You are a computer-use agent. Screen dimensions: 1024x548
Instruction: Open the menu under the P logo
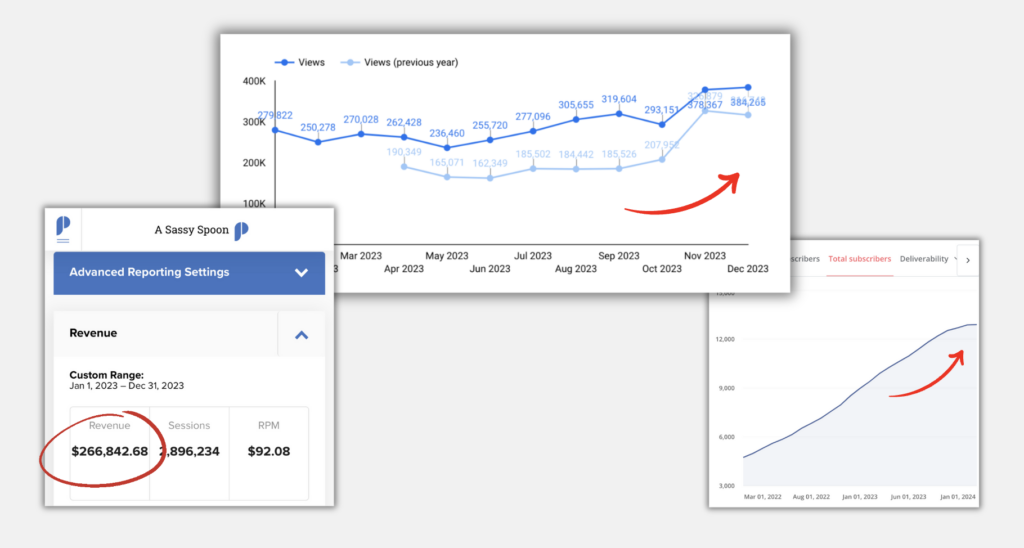63,241
